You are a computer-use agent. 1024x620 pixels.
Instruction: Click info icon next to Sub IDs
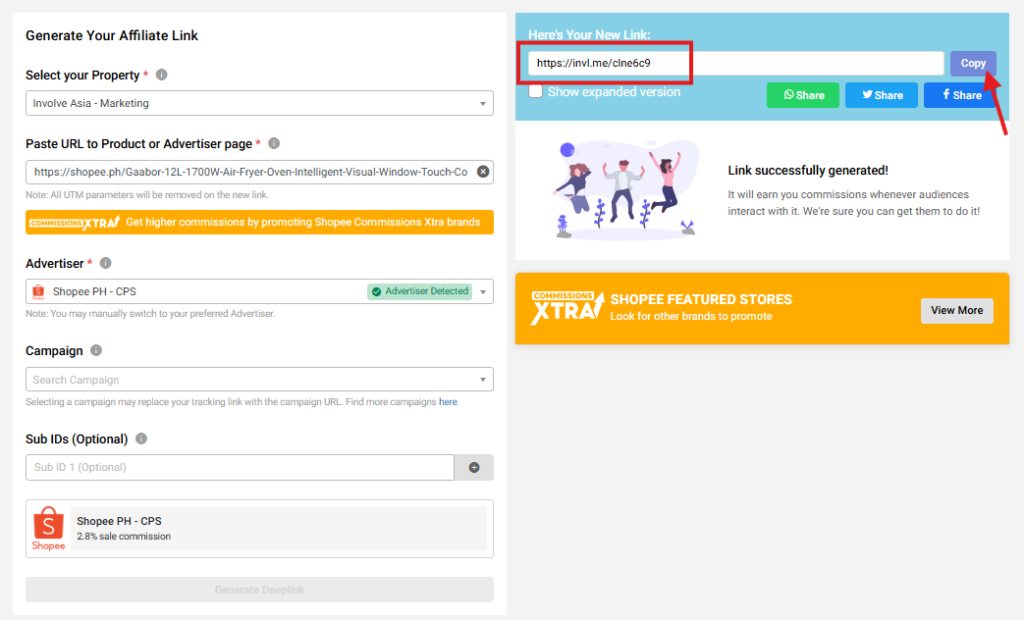tap(141, 439)
